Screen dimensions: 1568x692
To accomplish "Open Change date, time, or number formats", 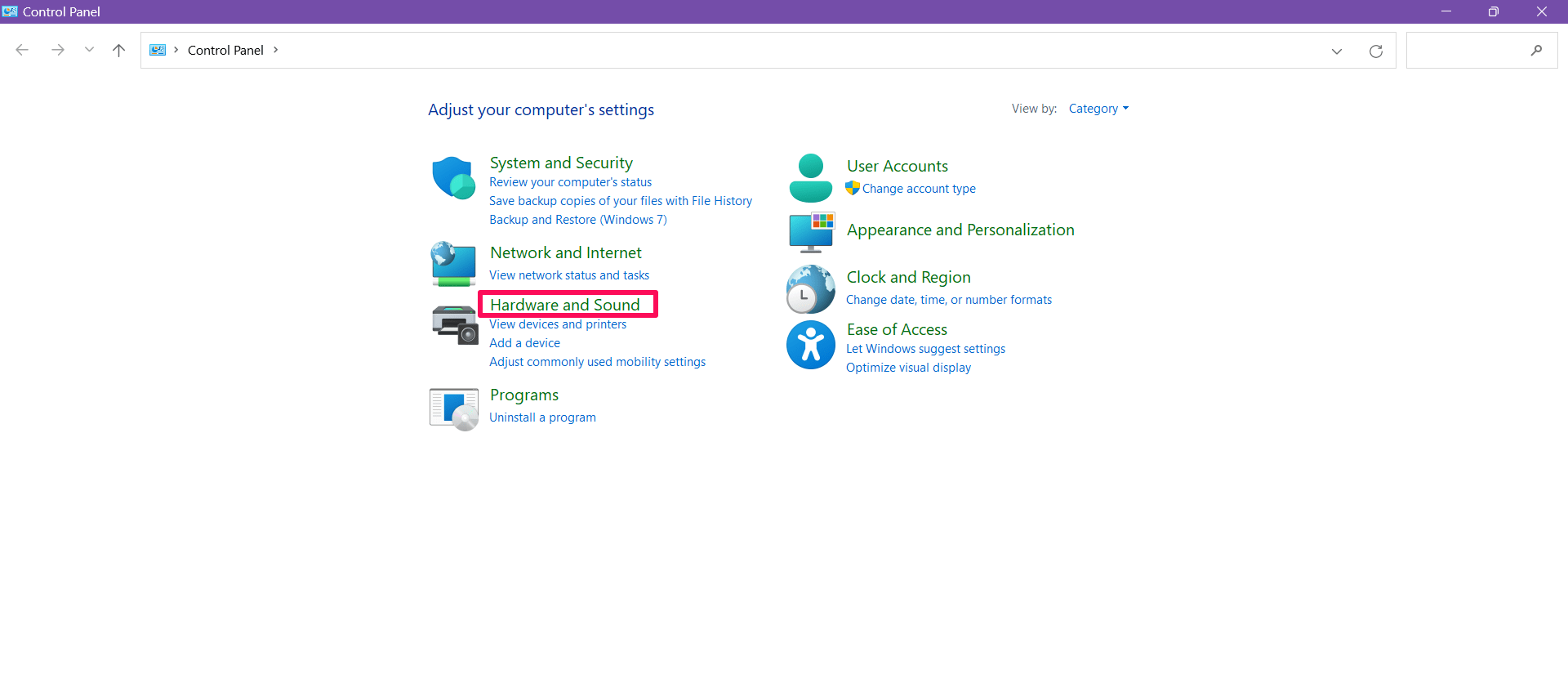I will (949, 300).
